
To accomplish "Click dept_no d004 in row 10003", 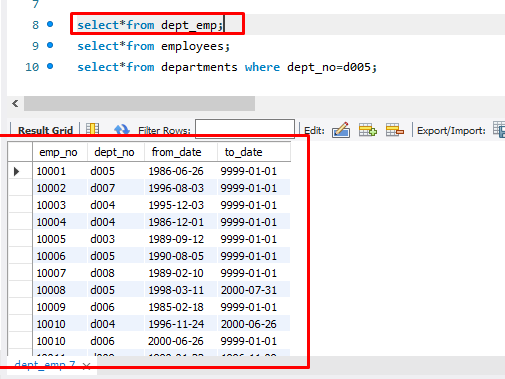I will click(116, 205).
